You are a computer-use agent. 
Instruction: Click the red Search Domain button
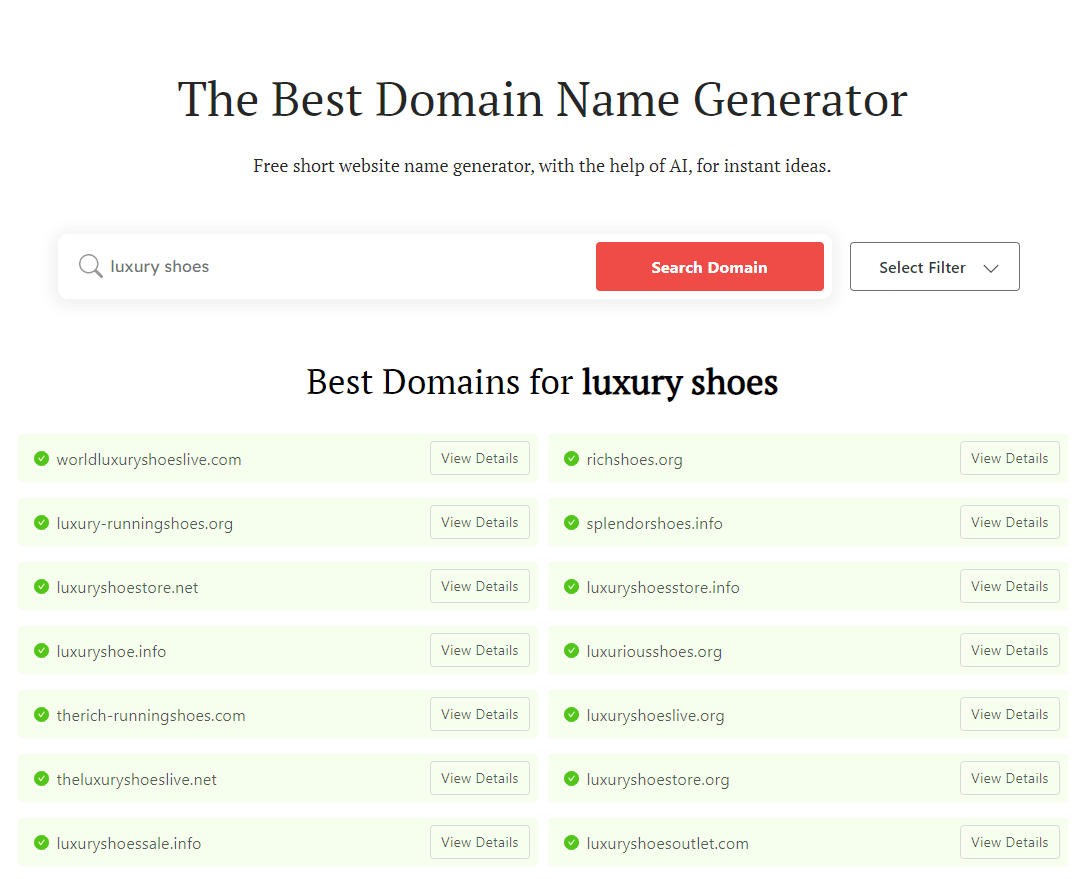[710, 267]
